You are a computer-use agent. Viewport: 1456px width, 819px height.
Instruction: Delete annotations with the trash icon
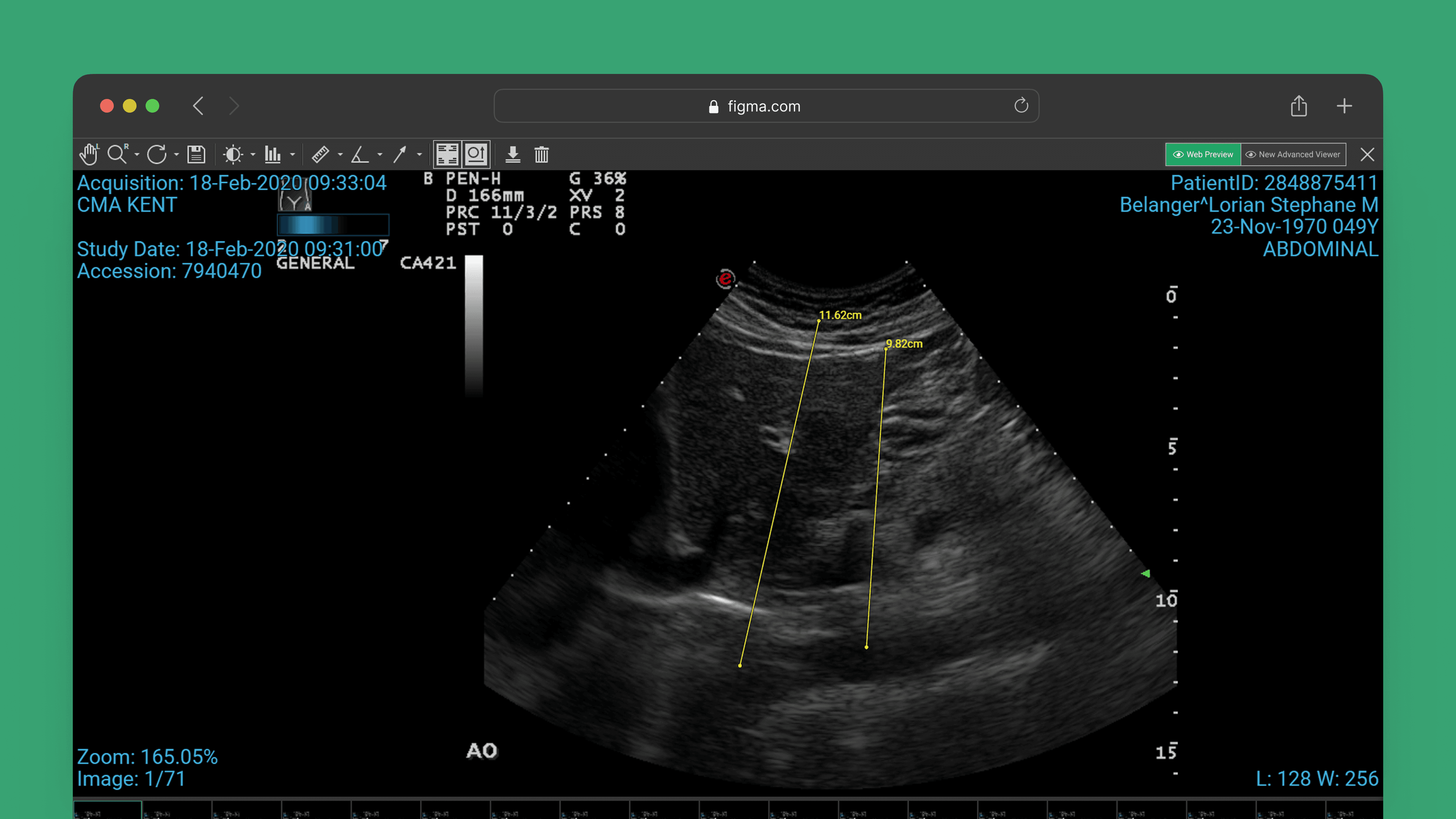click(541, 154)
